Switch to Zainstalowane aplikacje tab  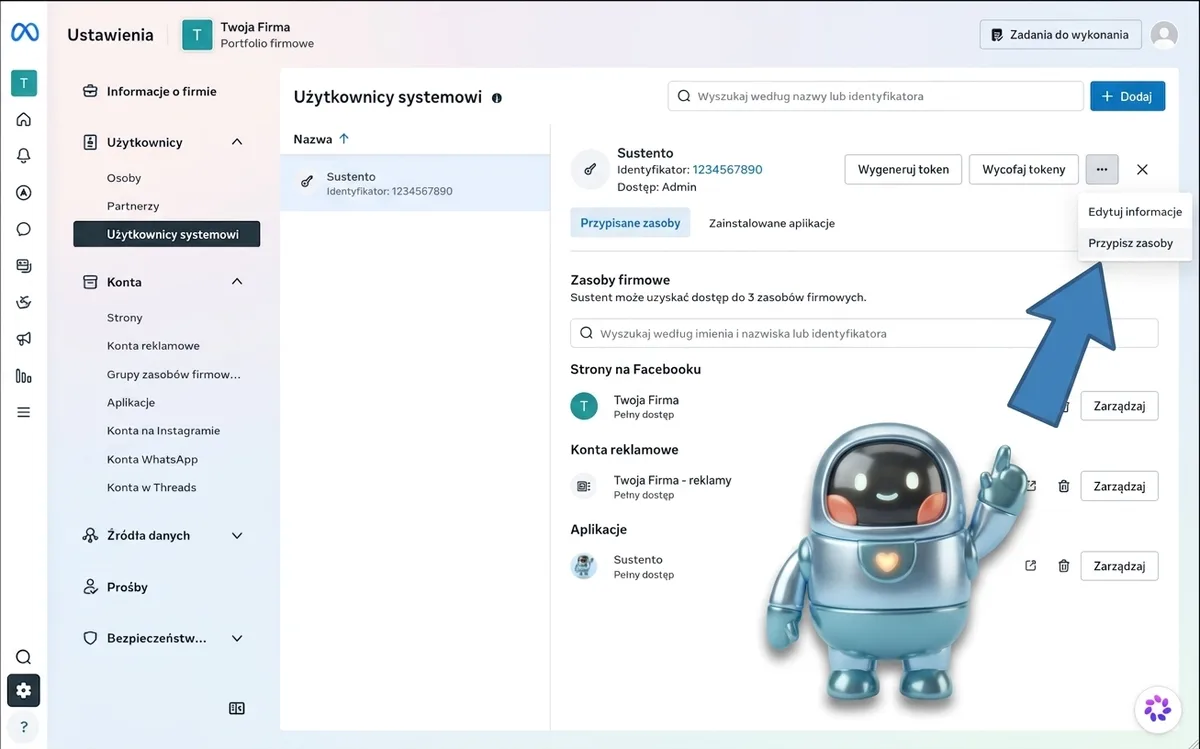[771, 223]
